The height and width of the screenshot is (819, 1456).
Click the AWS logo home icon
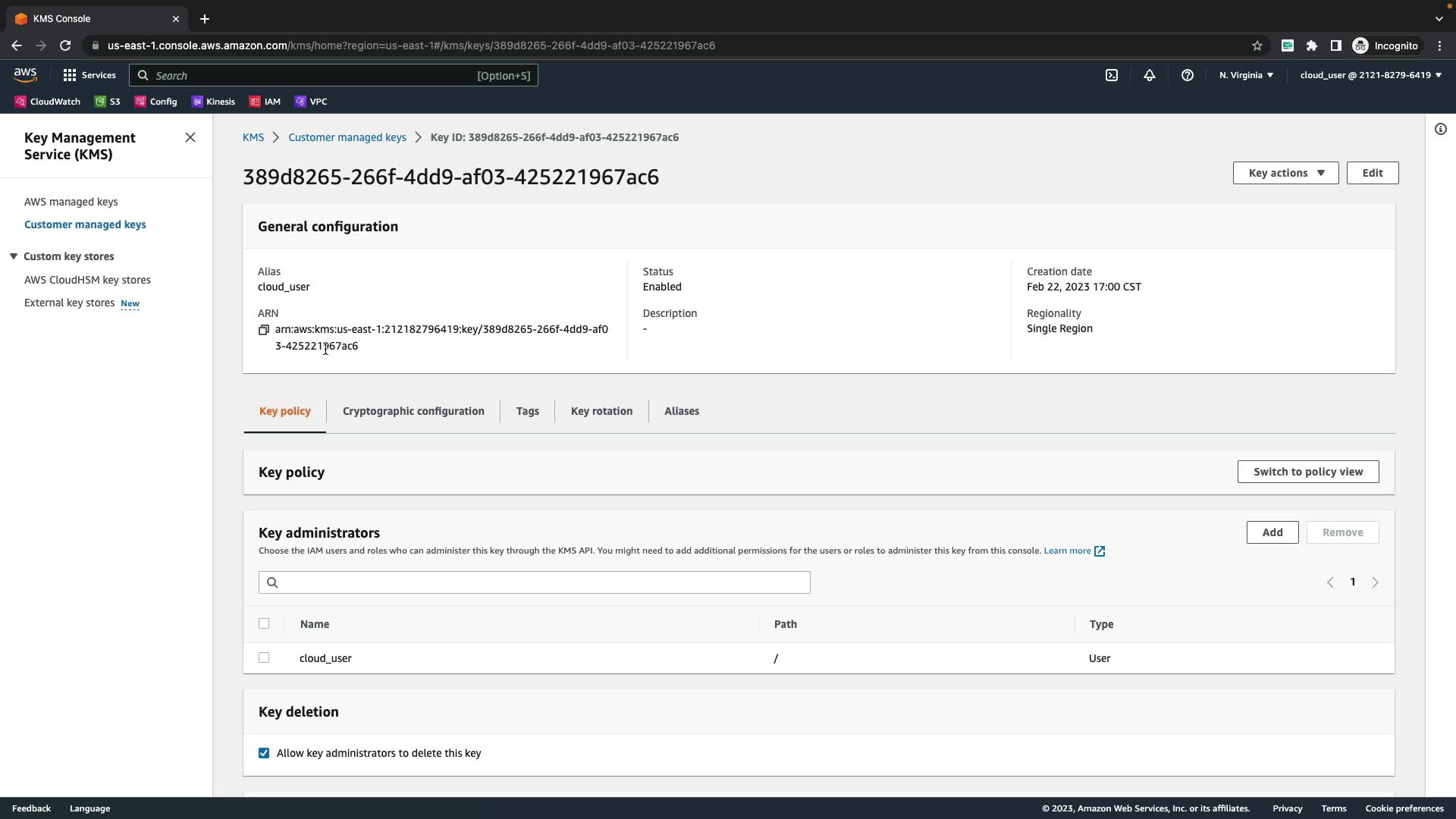point(25,74)
